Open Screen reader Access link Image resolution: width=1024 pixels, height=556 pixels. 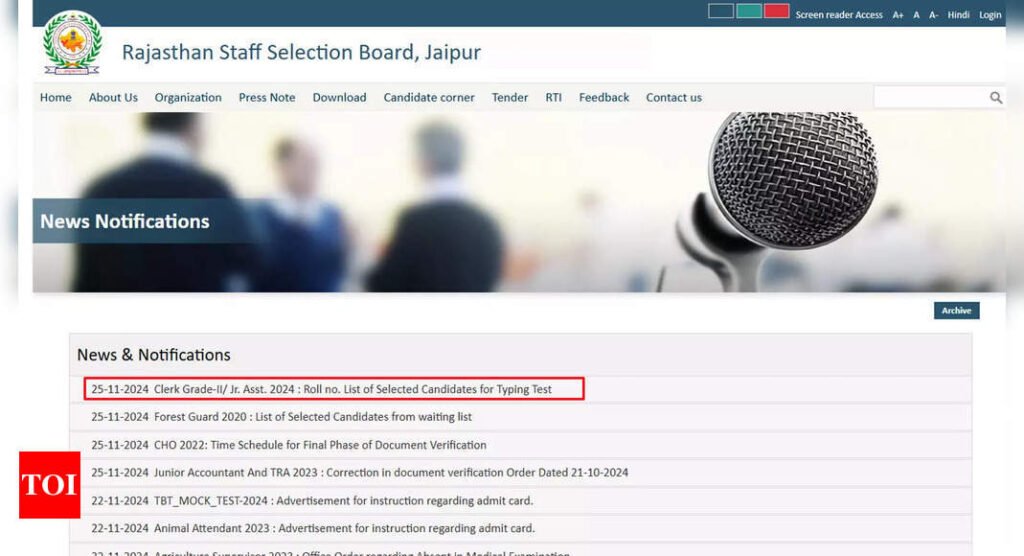coord(839,14)
